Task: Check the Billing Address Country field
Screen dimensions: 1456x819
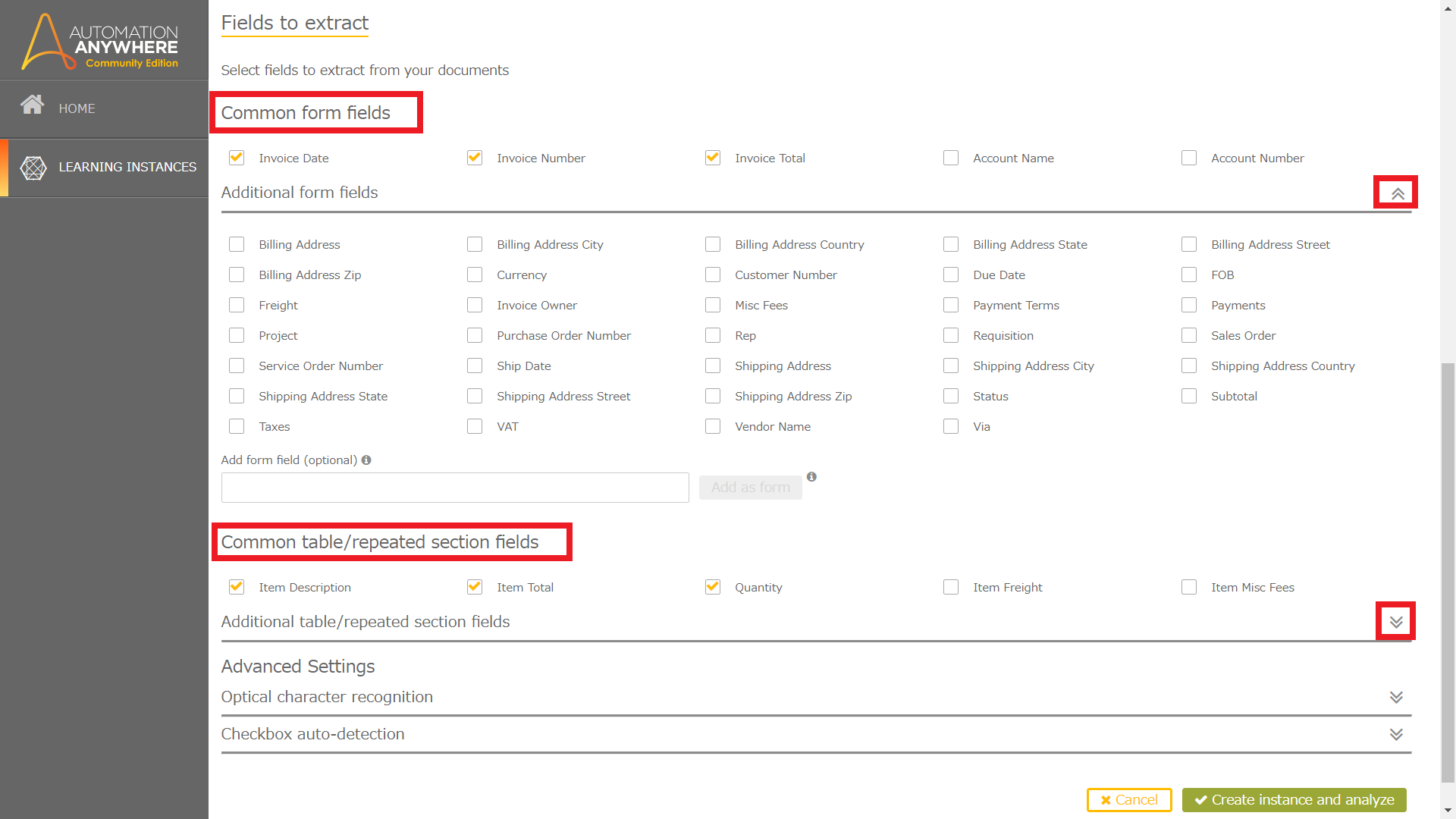Action: (x=713, y=244)
